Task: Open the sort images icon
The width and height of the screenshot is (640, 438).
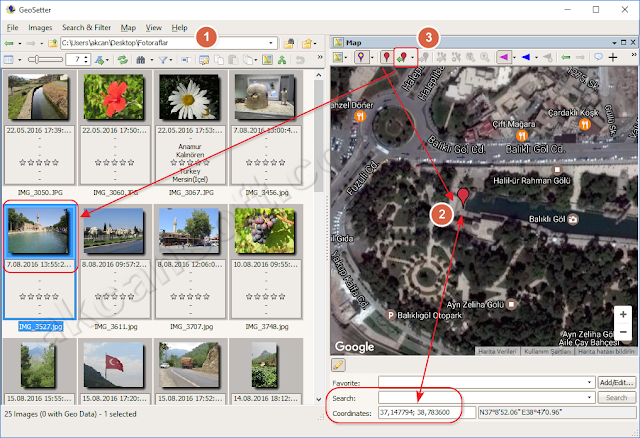Action: pyautogui.click(x=99, y=60)
